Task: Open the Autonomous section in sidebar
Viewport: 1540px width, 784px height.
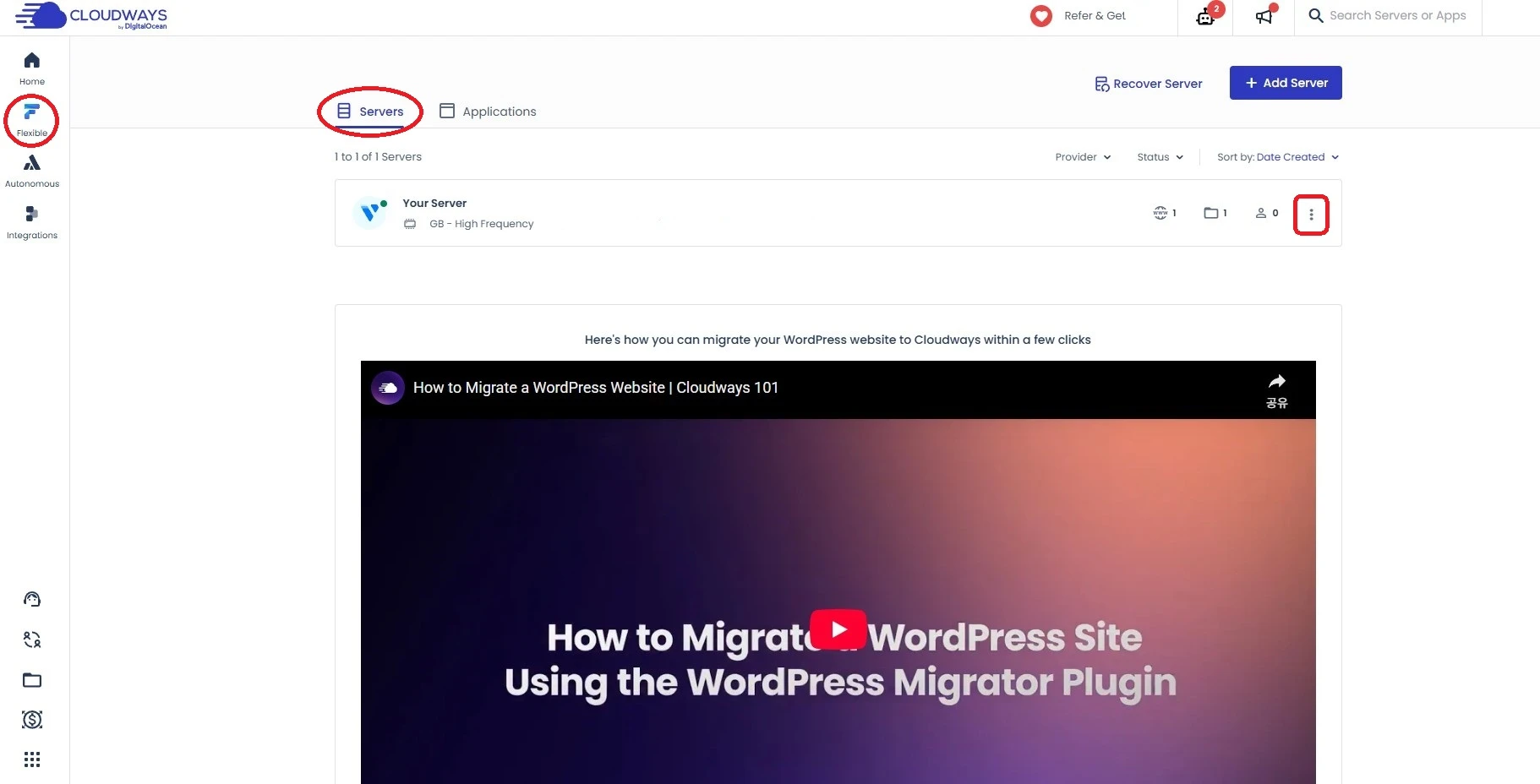Action: (x=32, y=171)
